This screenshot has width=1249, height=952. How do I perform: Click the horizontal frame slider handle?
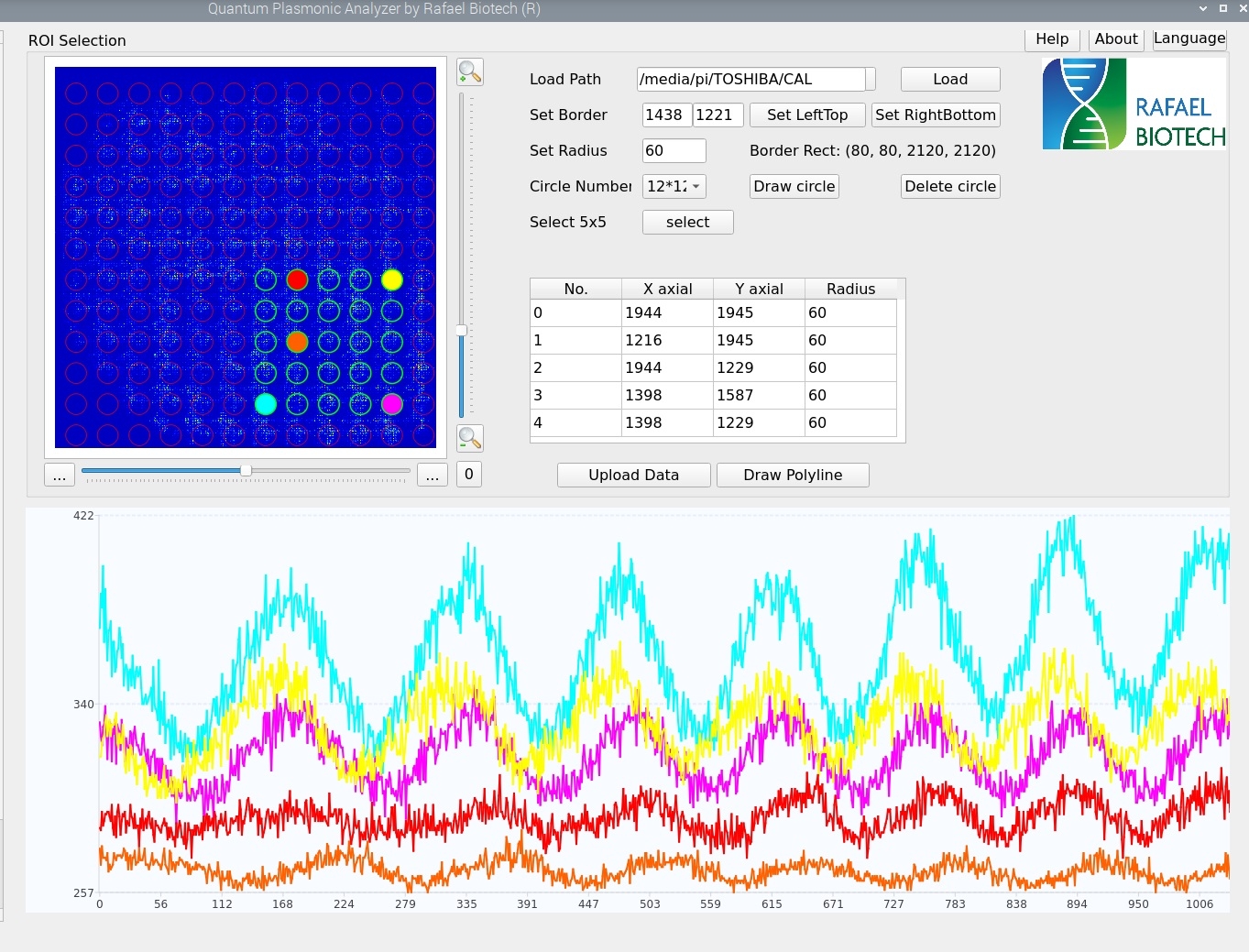coord(246,470)
